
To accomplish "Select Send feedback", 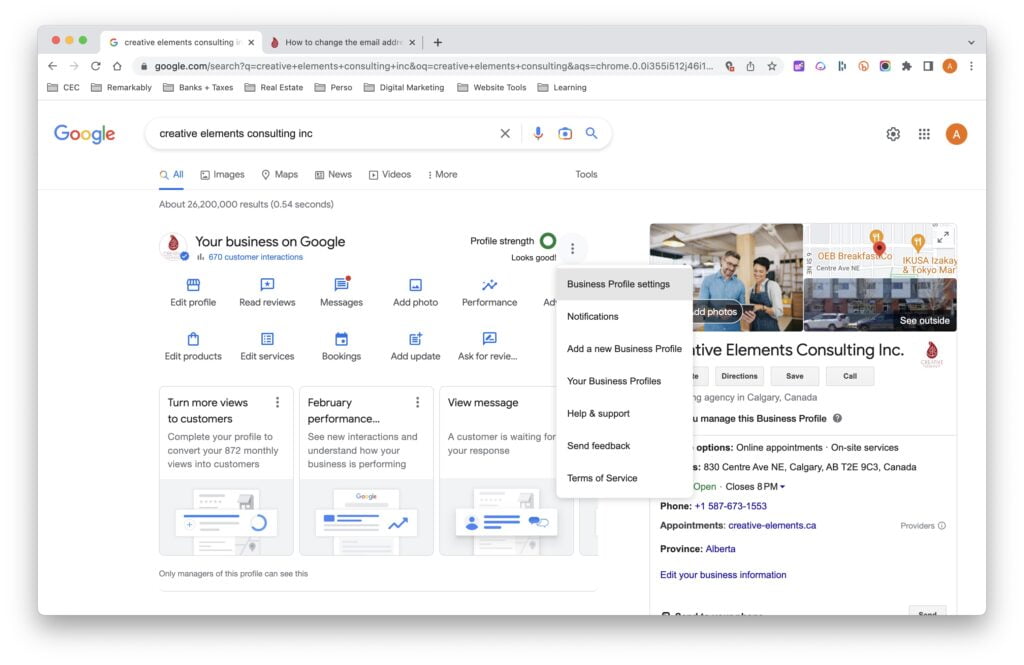I will tap(624, 446).
